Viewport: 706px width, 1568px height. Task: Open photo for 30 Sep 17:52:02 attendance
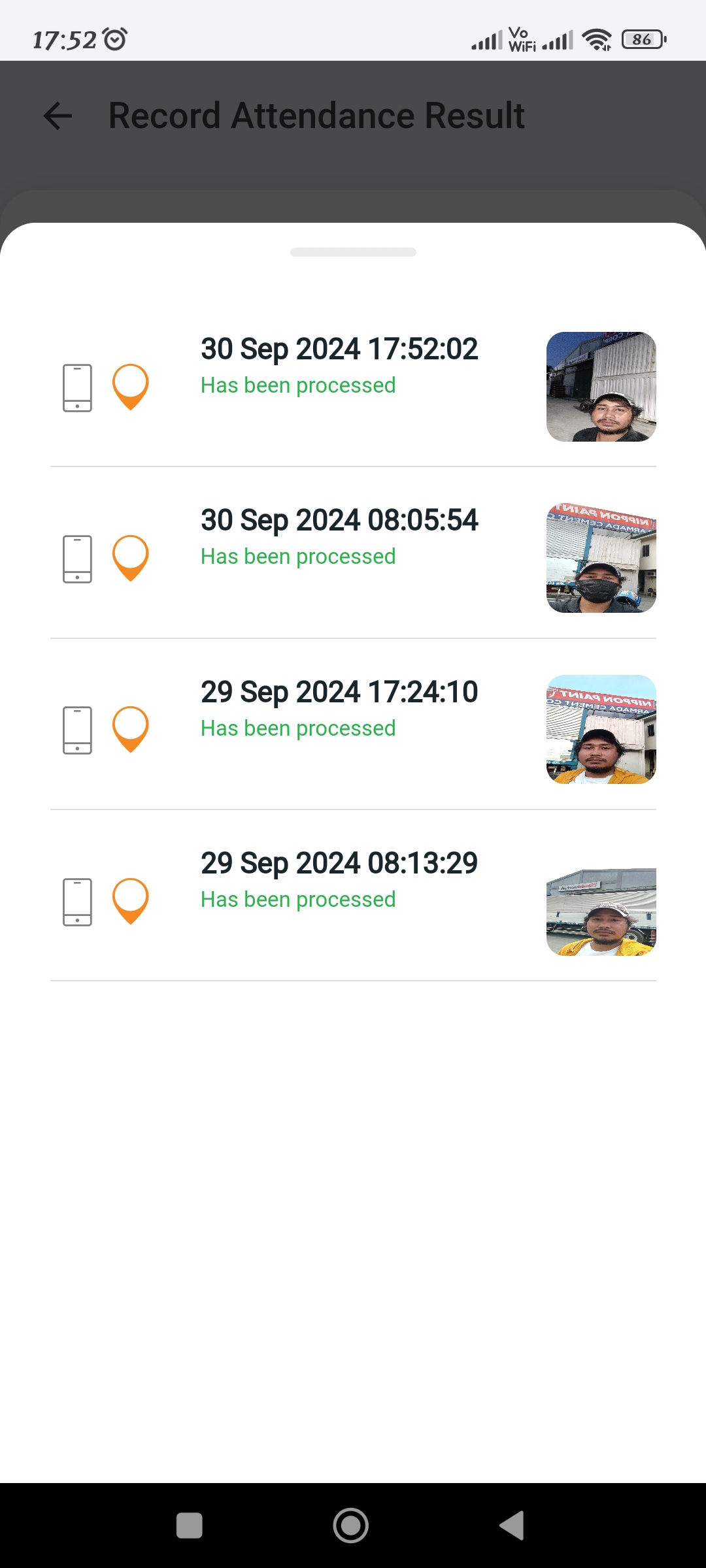(x=601, y=387)
